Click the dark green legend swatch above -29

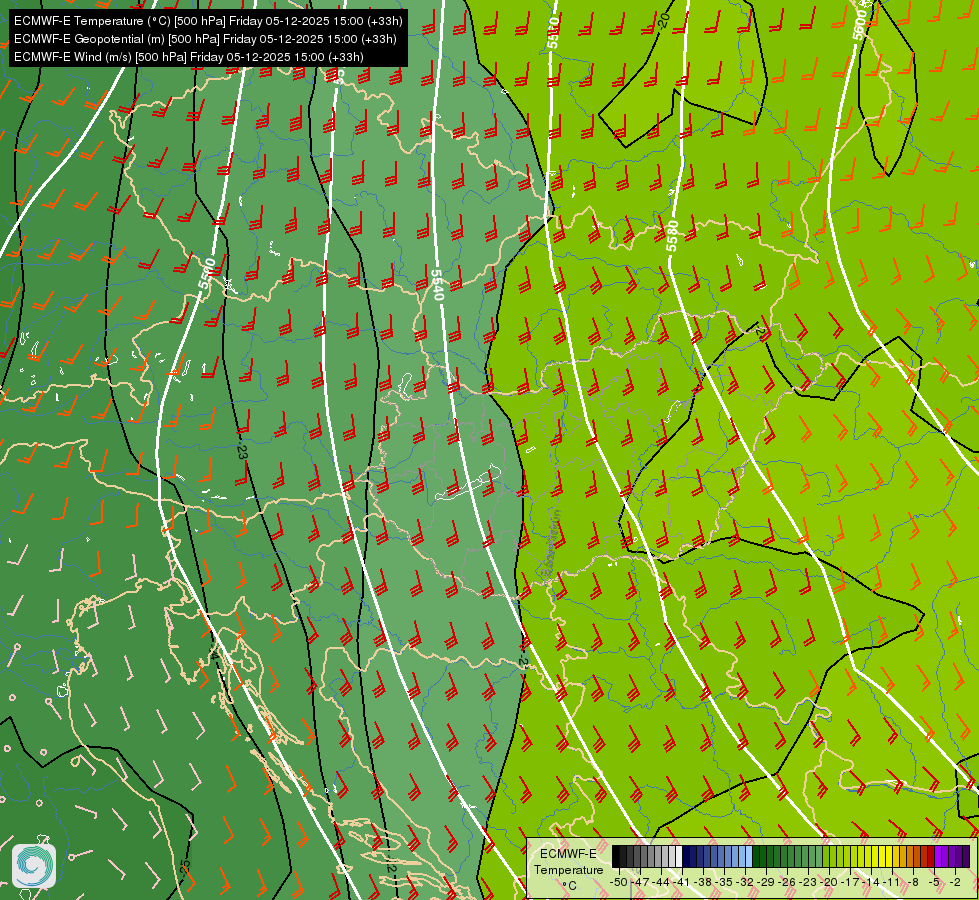click(763, 856)
